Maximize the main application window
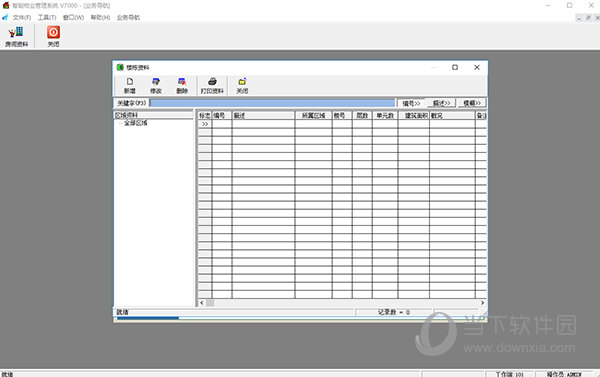Screen dimensions: 600x377 (569, 5)
